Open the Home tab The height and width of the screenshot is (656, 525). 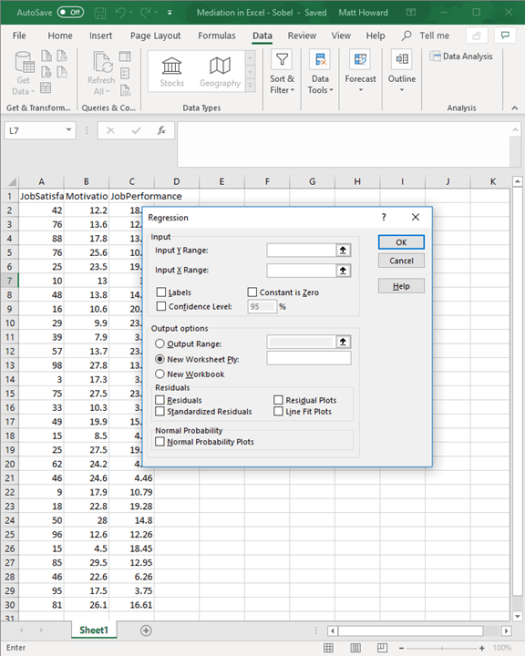point(60,36)
